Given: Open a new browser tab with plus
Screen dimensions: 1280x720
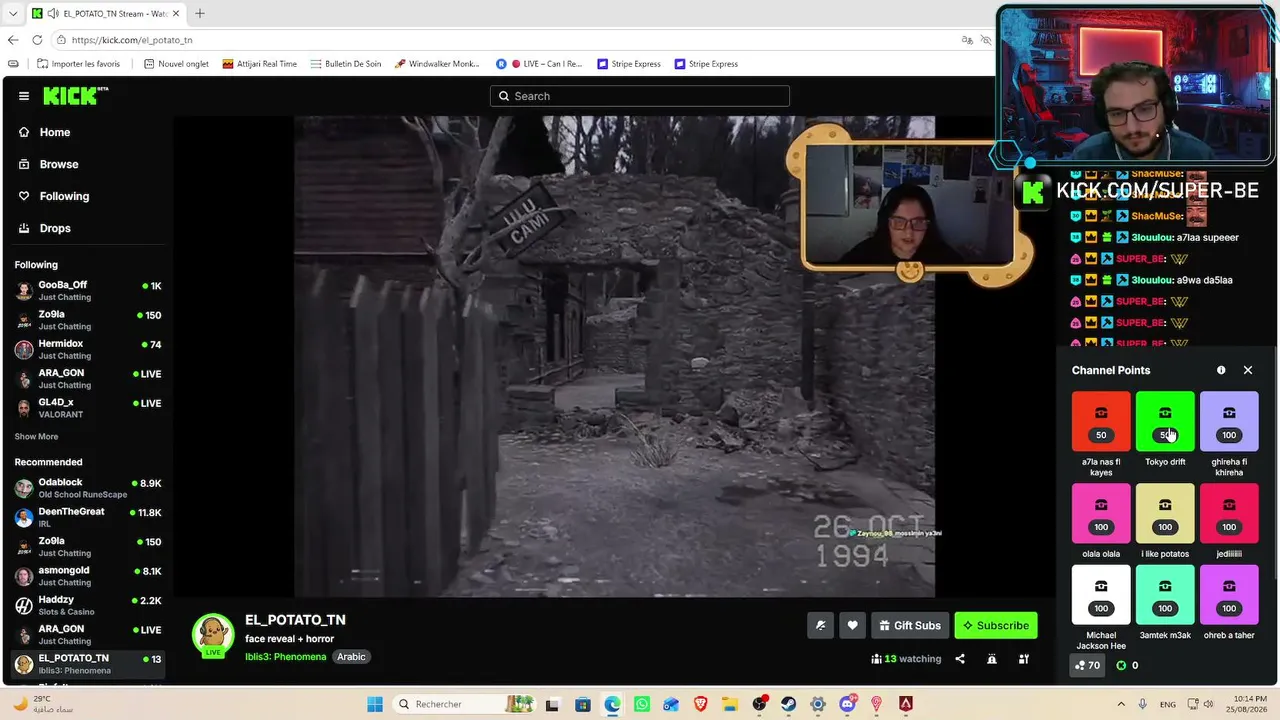Looking at the screenshot, I should tap(200, 14).
